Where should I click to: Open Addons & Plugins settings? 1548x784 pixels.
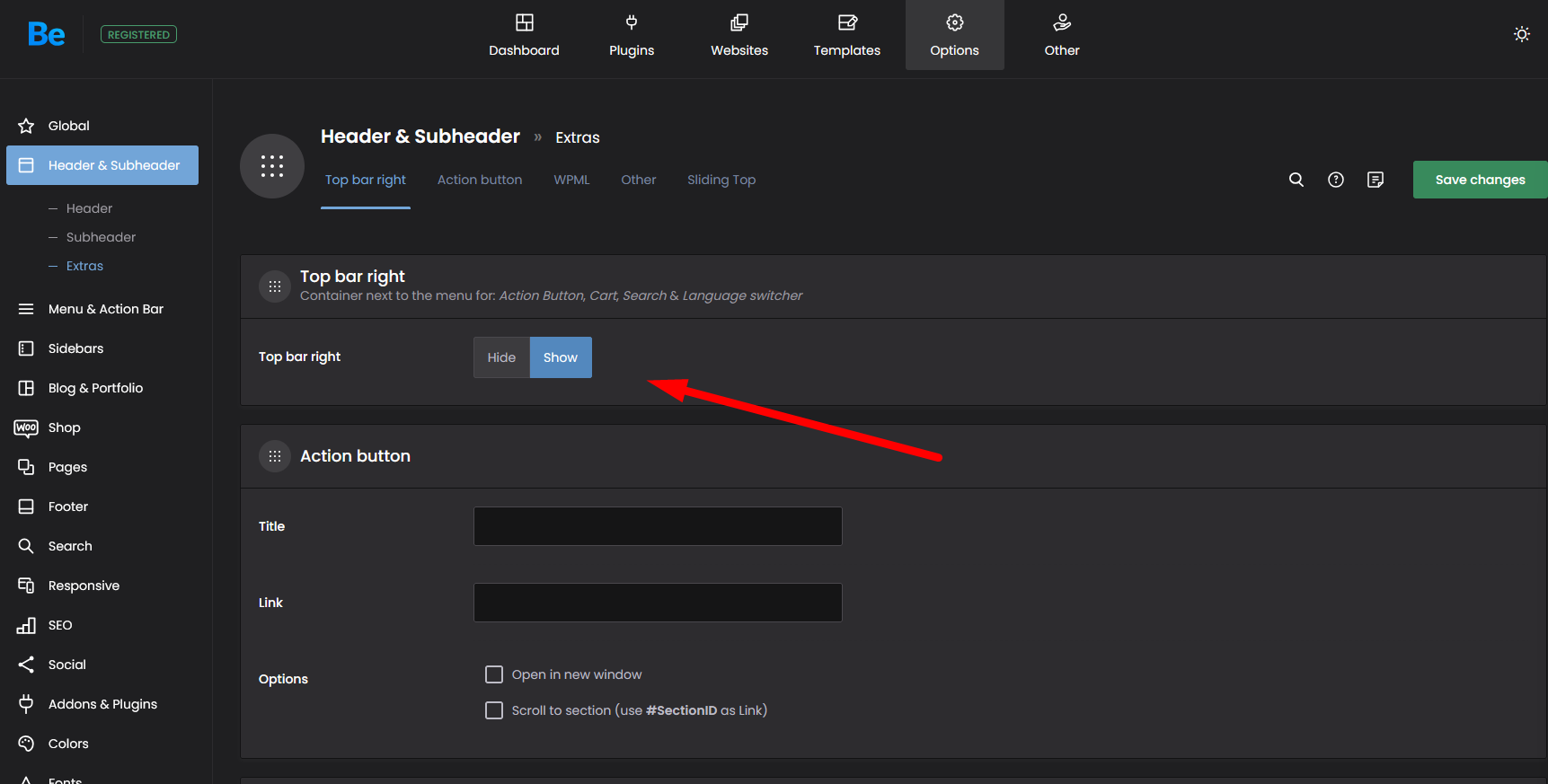pyautogui.click(x=102, y=704)
